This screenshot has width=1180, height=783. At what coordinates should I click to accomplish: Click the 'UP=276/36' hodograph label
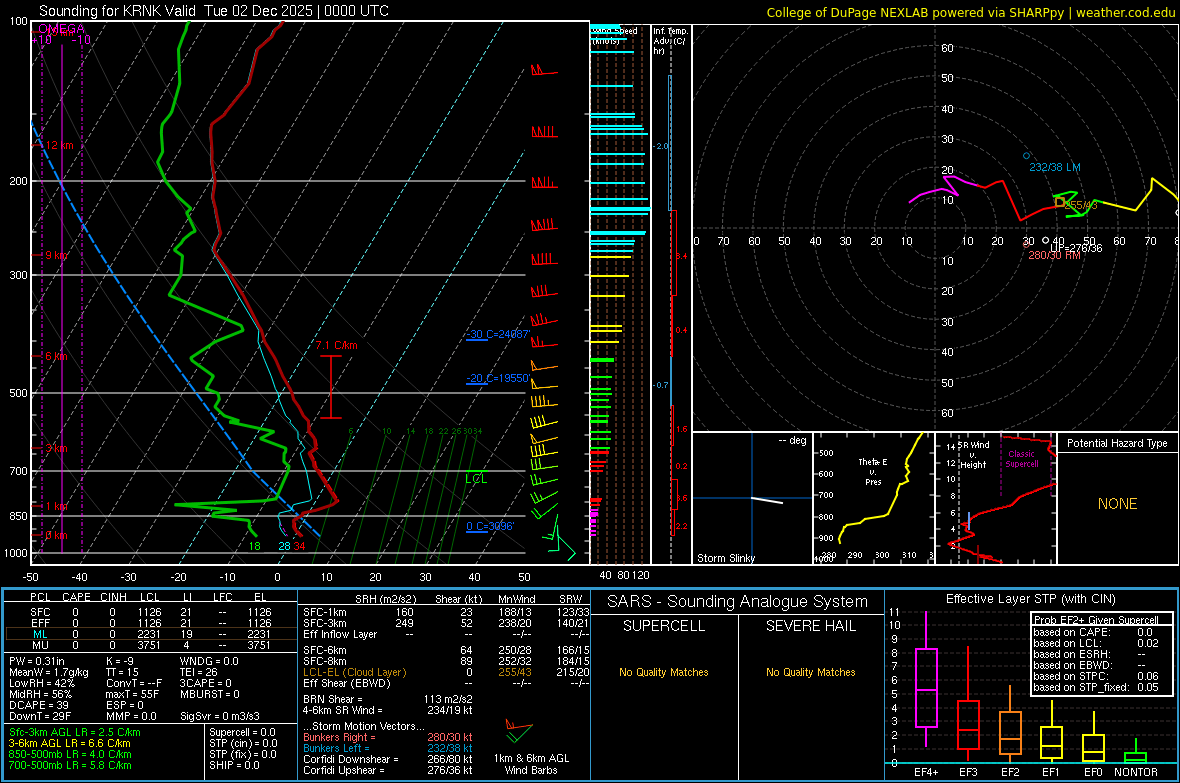tap(1076, 248)
